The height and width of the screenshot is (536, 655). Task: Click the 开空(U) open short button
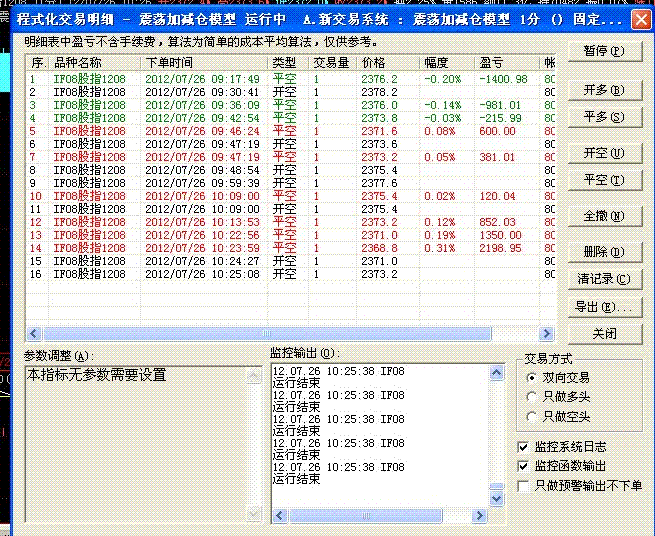[x=604, y=153]
